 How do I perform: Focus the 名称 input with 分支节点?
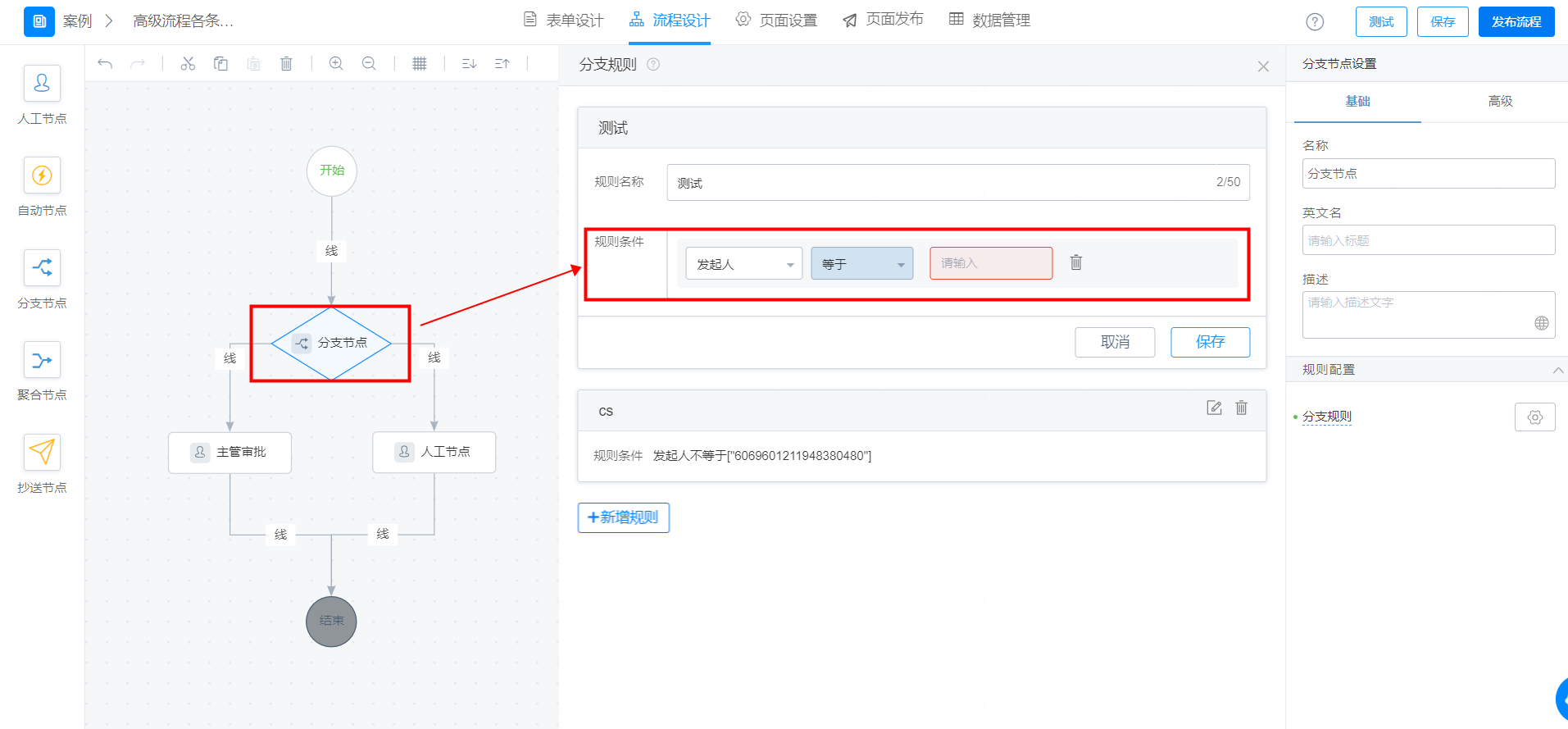[x=1429, y=174]
